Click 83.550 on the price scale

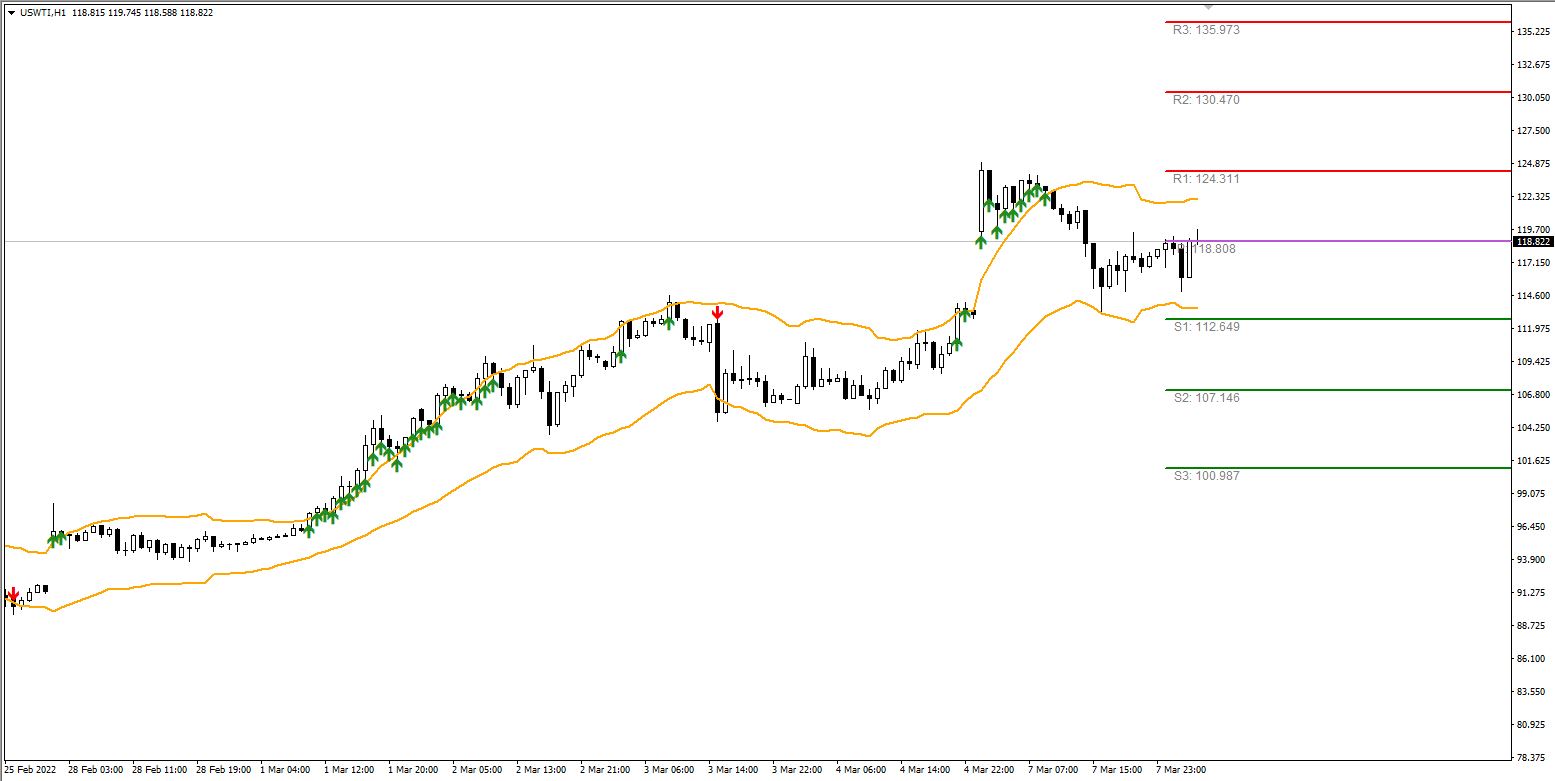tap(1533, 692)
